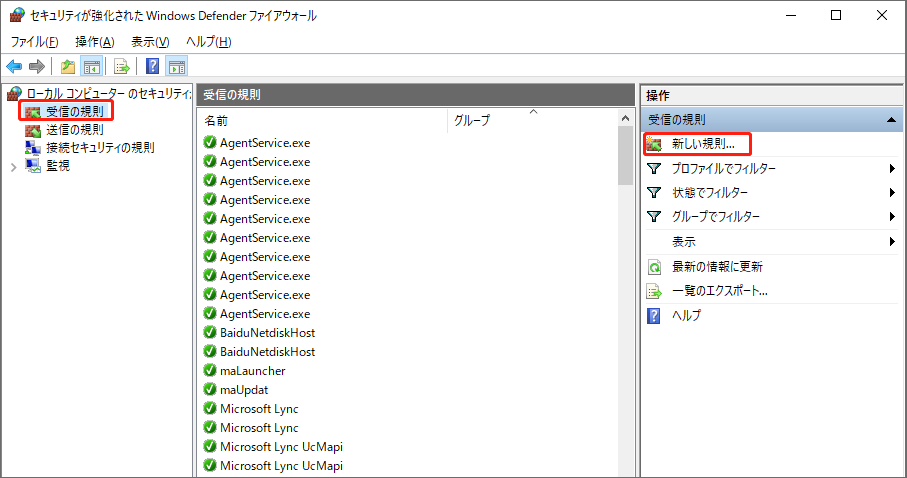Expand the 監視 tree node arrow
This screenshot has width=907, height=478.
[13, 166]
